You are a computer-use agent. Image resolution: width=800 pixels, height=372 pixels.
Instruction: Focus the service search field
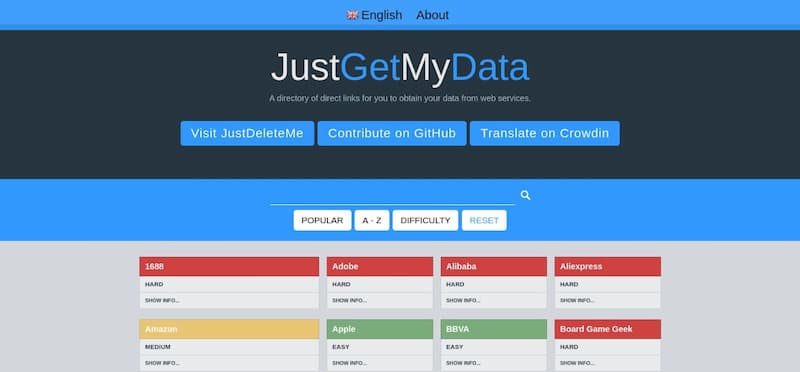(x=392, y=196)
